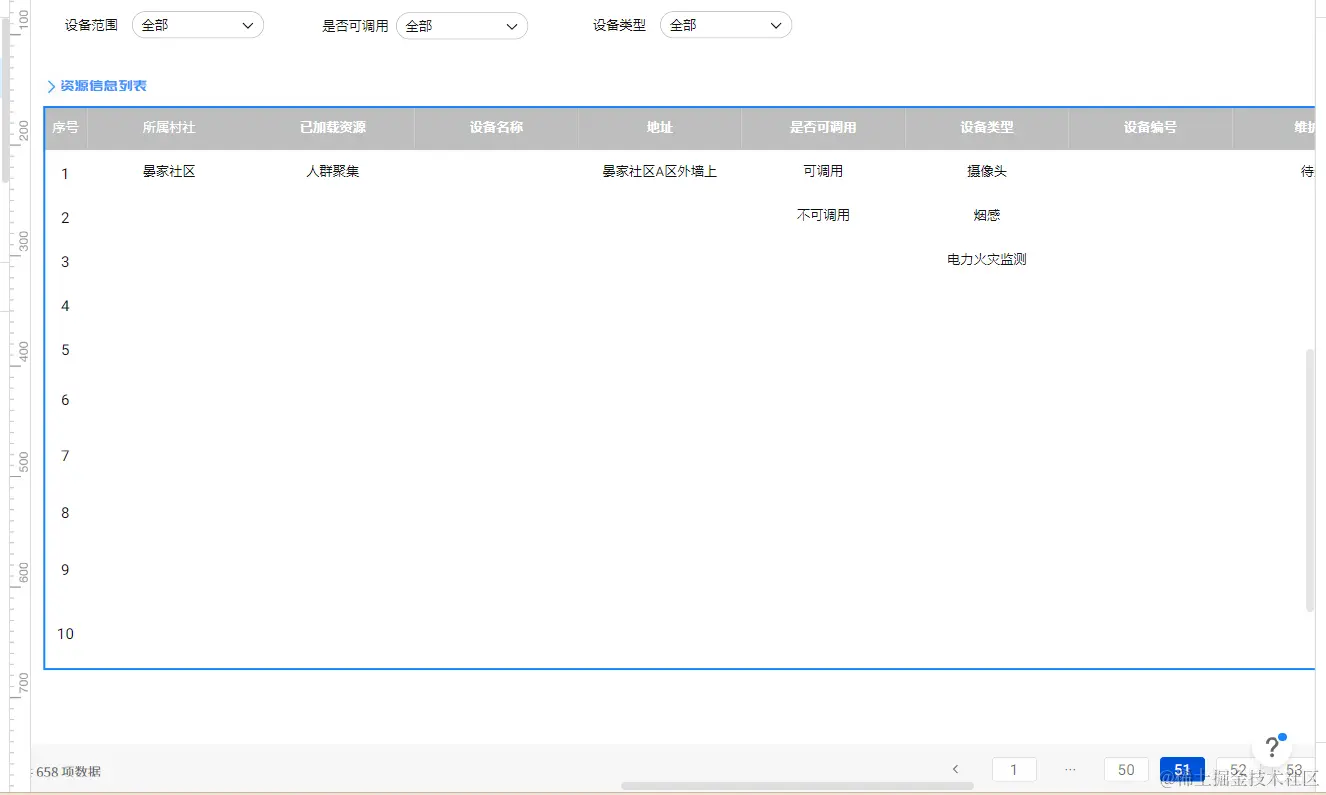Open the 设备范围 dropdown

point(197,25)
